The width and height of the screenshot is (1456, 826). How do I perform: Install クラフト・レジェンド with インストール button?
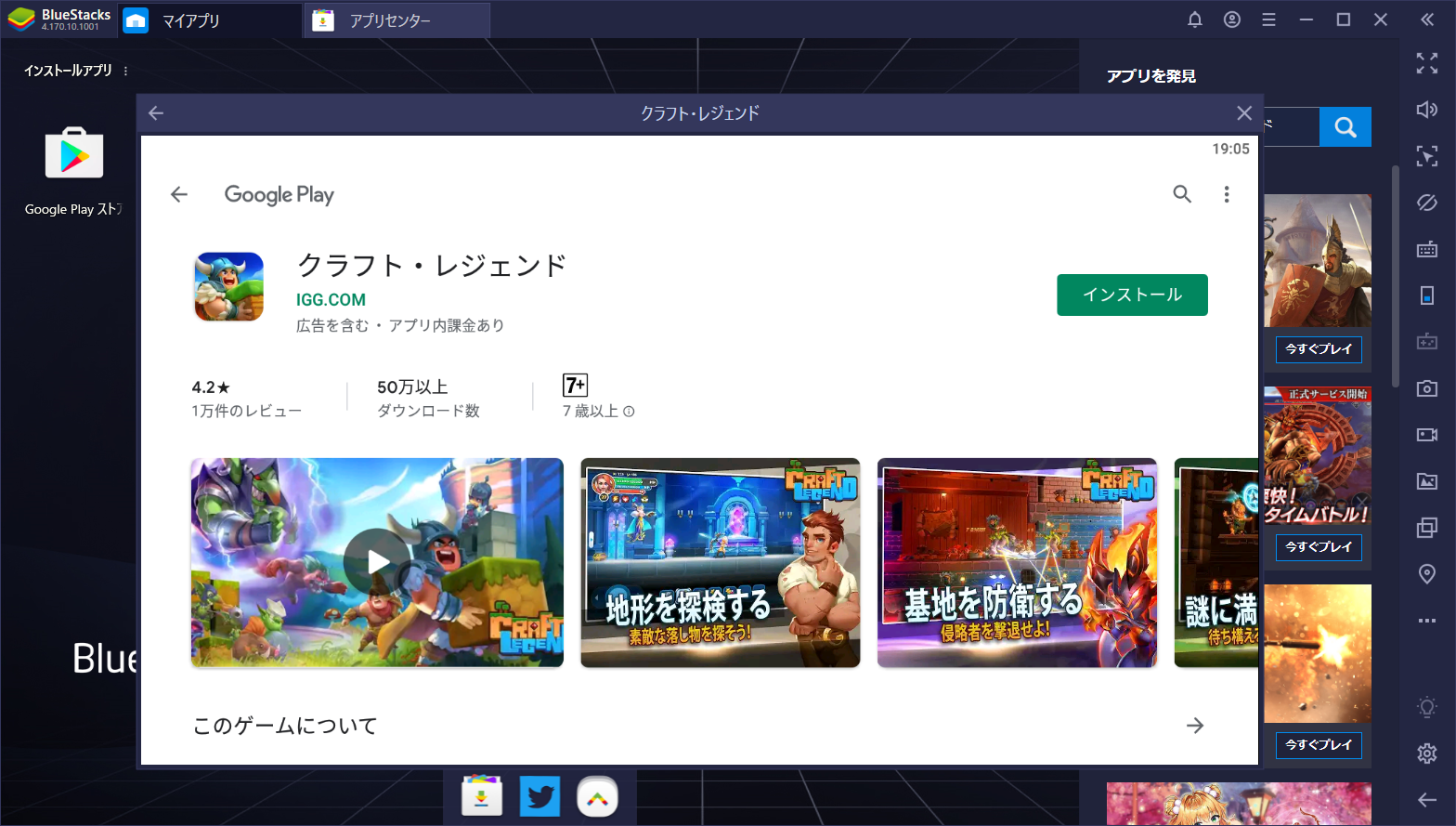(x=1132, y=295)
